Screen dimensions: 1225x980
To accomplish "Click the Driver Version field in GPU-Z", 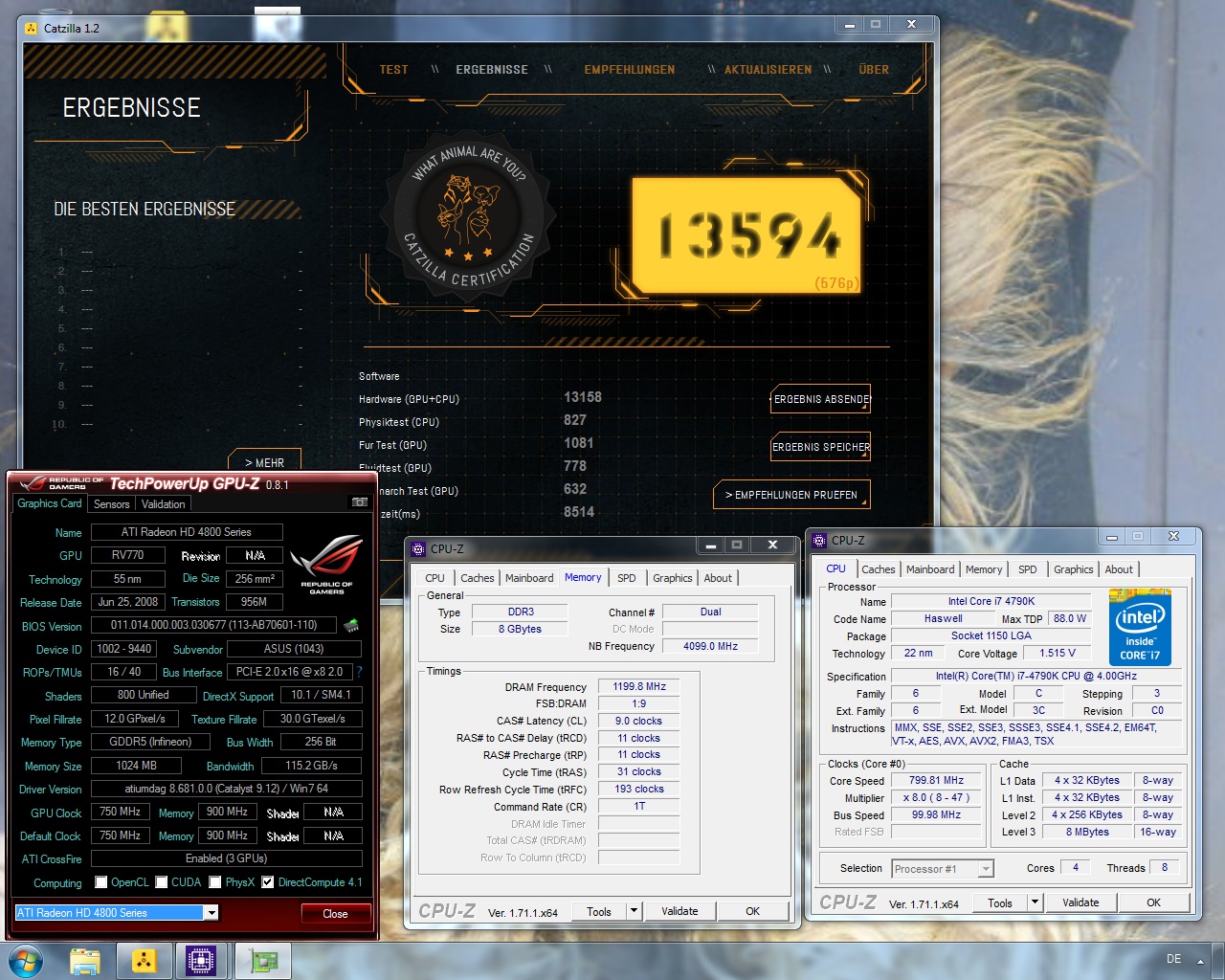I will [227, 789].
